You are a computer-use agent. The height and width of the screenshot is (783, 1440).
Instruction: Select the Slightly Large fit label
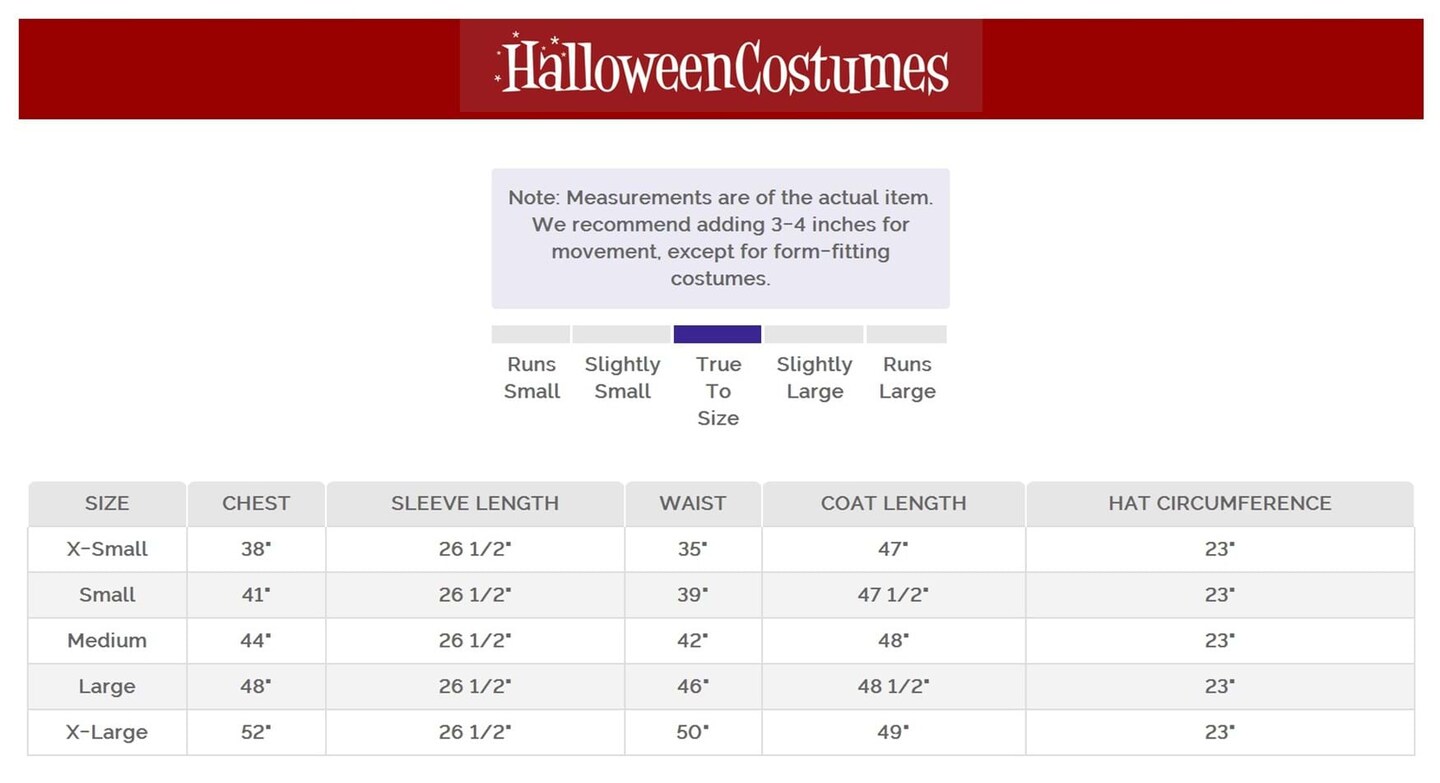[814, 378]
